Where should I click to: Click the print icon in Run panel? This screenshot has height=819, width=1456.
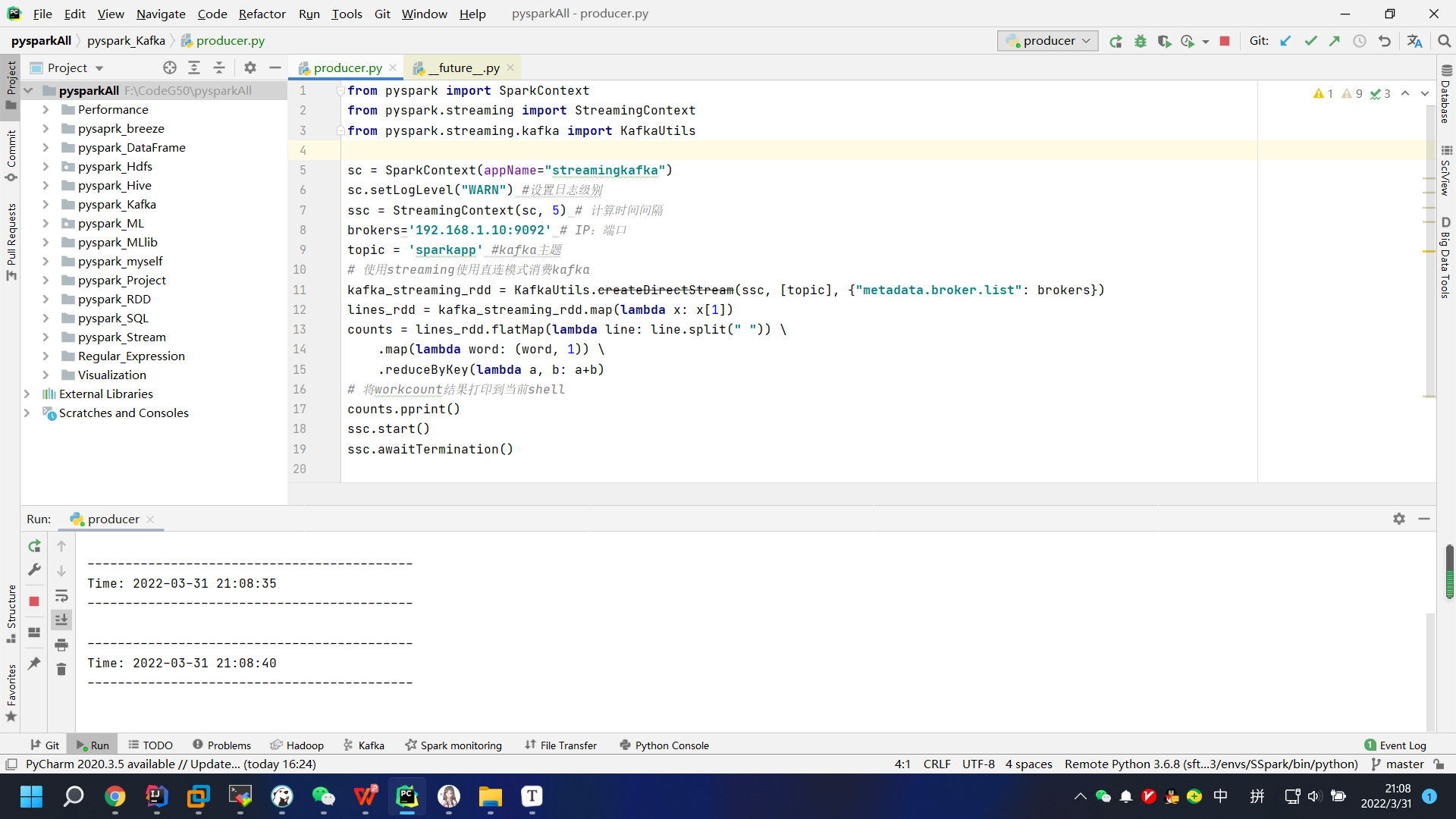click(x=61, y=645)
